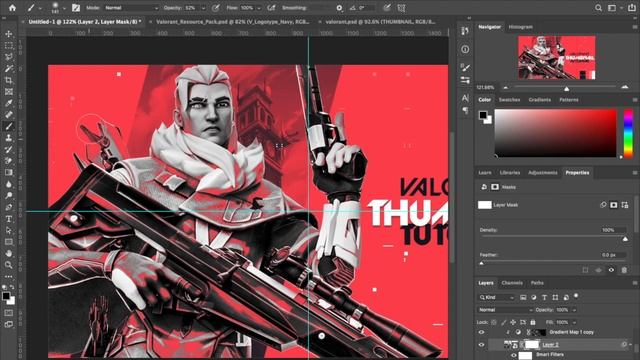Select the Type tool
The width and height of the screenshot is (640, 360).
tap(9, 219)
